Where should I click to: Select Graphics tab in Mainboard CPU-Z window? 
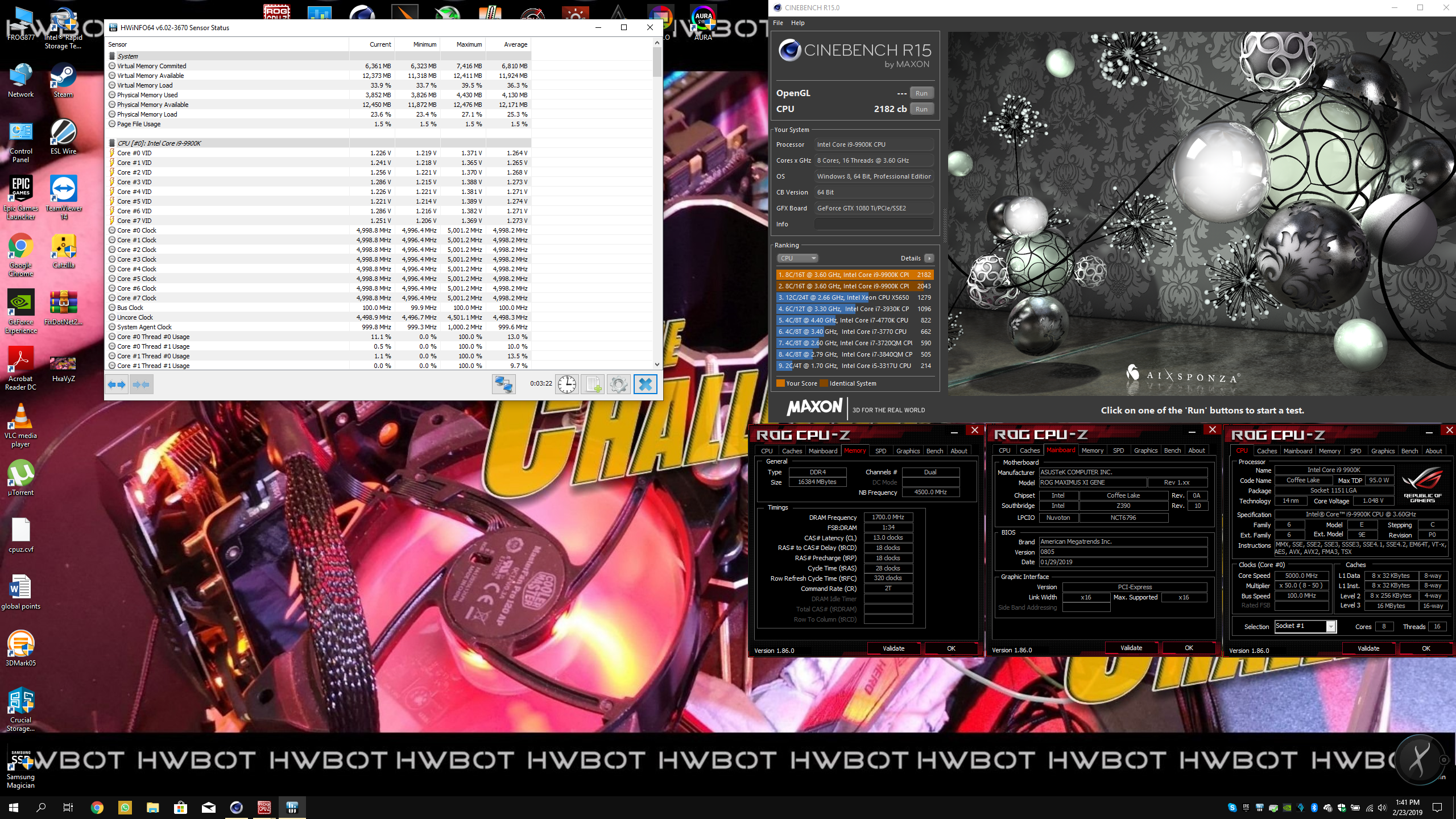click(x=1145, y=450)
